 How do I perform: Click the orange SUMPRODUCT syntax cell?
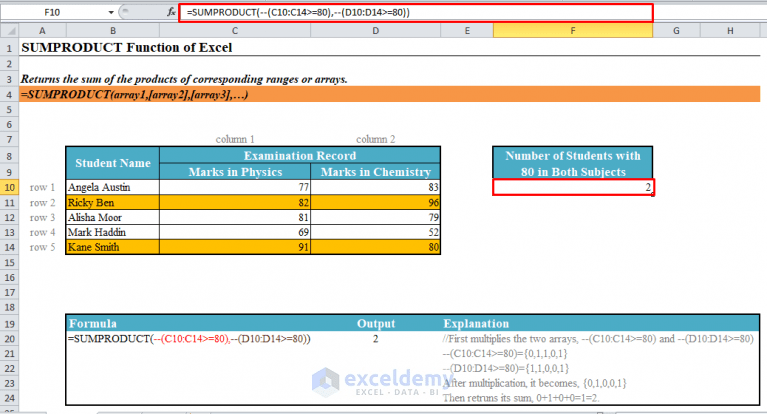(x=389, y=94)
